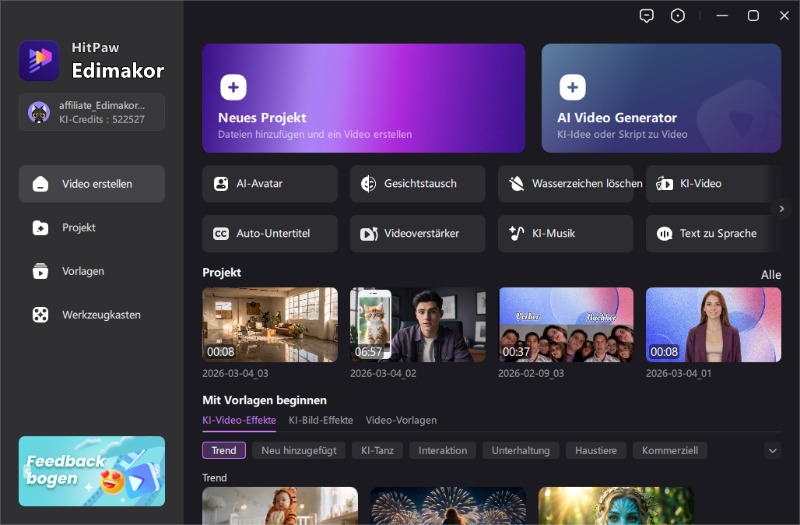Image resolution: width=800 pixels, height=525 pixels.
Task: Click the user avatar picture
Action: coord(39,112)
